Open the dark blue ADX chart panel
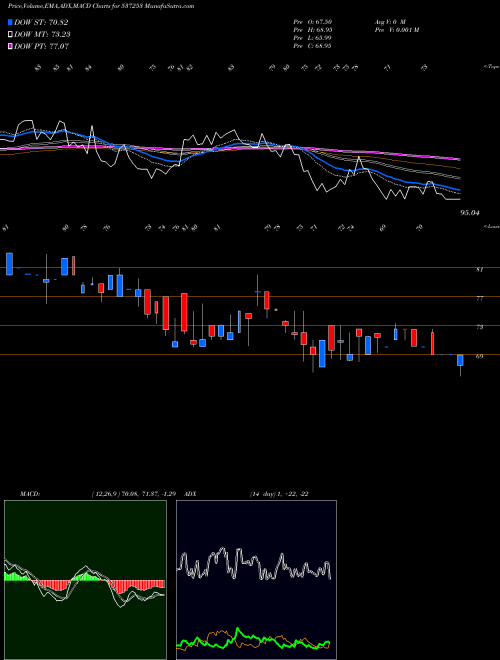500x660 pixels. pyautogui.click(x=256, y=580)
